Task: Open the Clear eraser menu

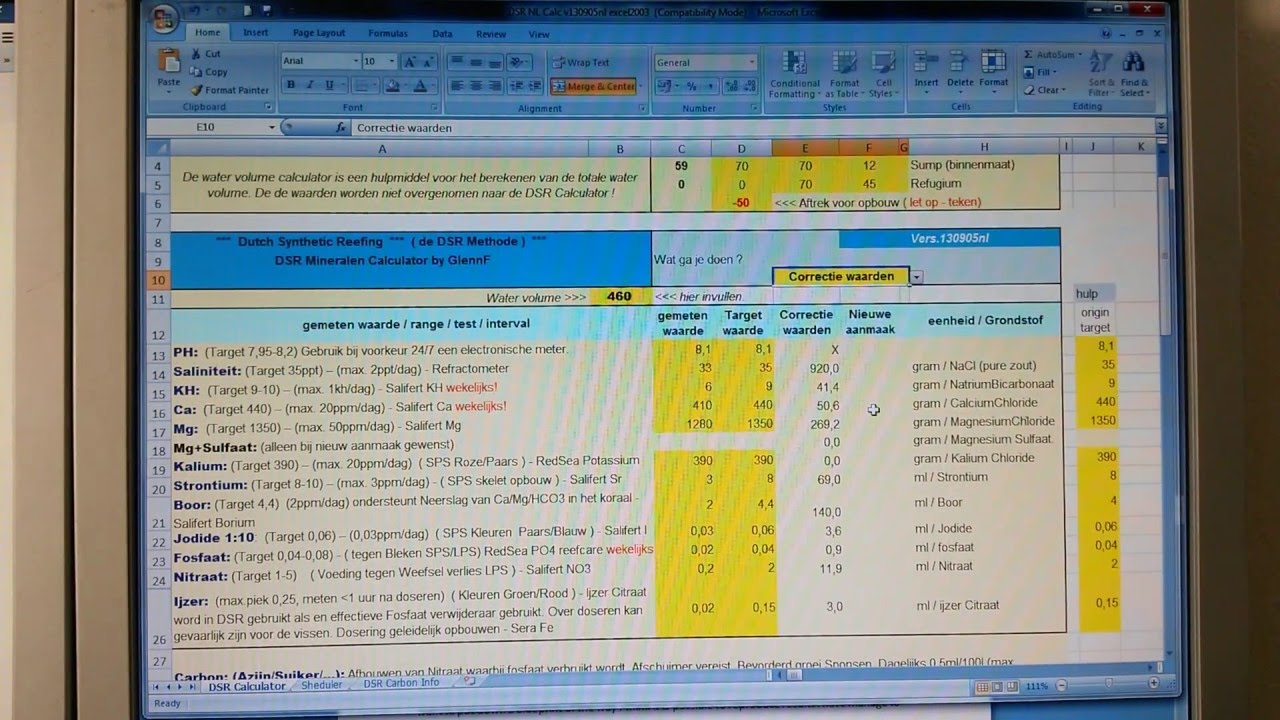Action: 1045,90
